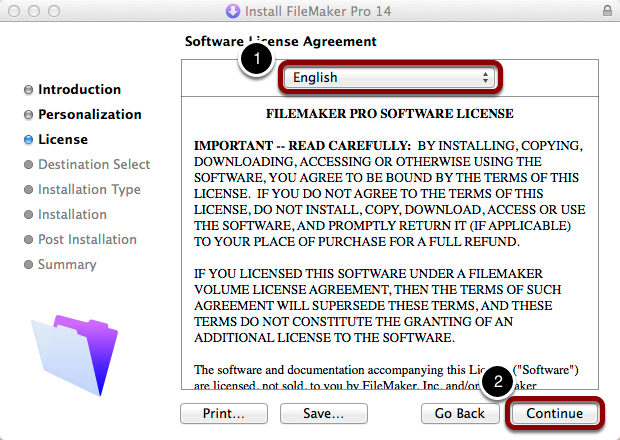This screenshot has width=620, height=440.
Task: Select the Summary step
Action: [67, 264]
